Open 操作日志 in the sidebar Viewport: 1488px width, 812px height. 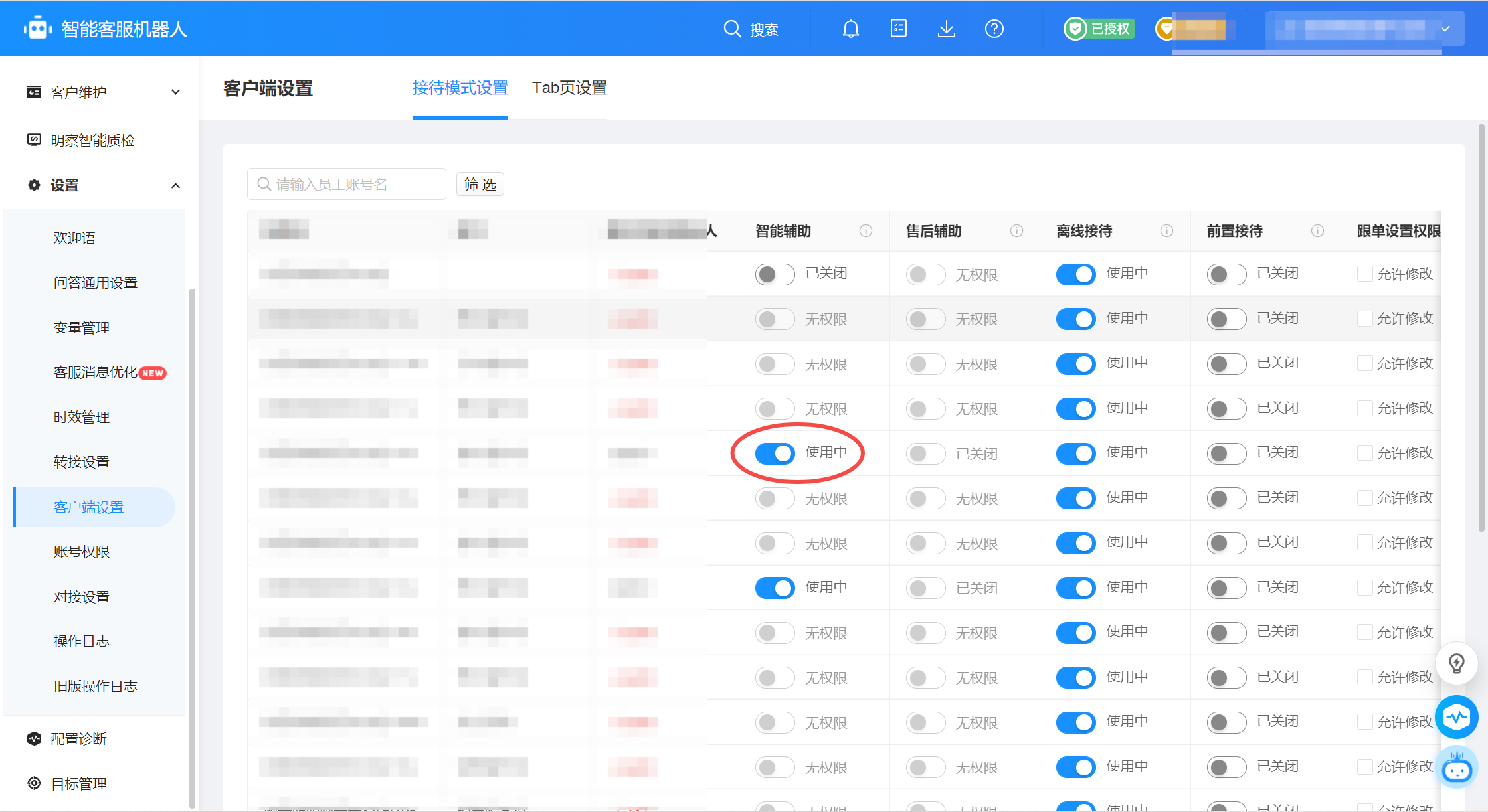[x=82, y=641]
